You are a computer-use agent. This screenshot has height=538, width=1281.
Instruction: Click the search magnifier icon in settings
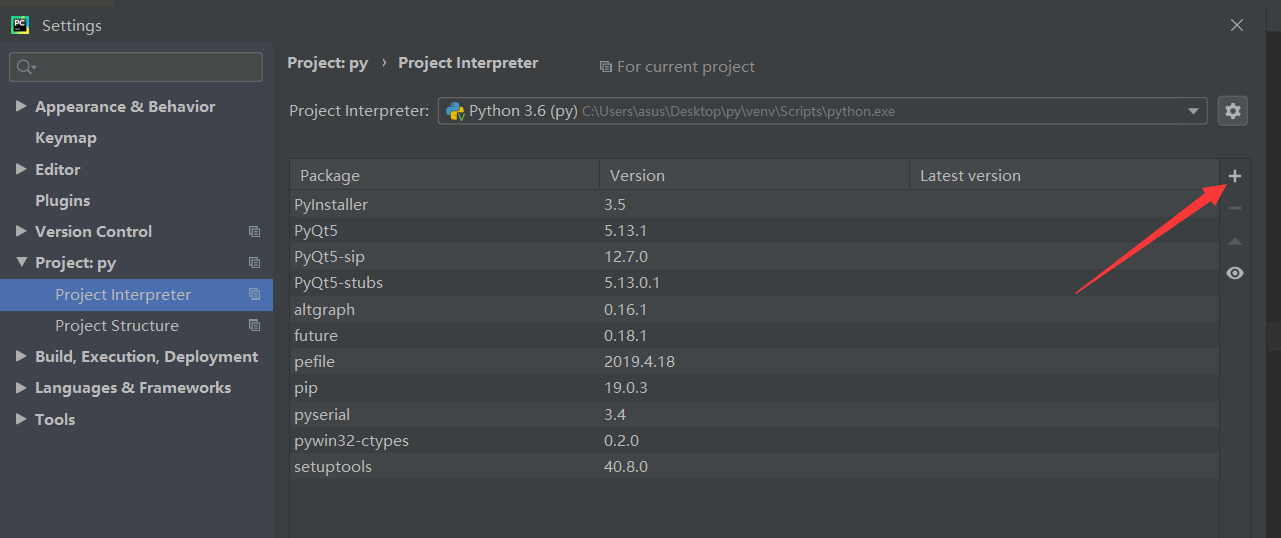24,67
